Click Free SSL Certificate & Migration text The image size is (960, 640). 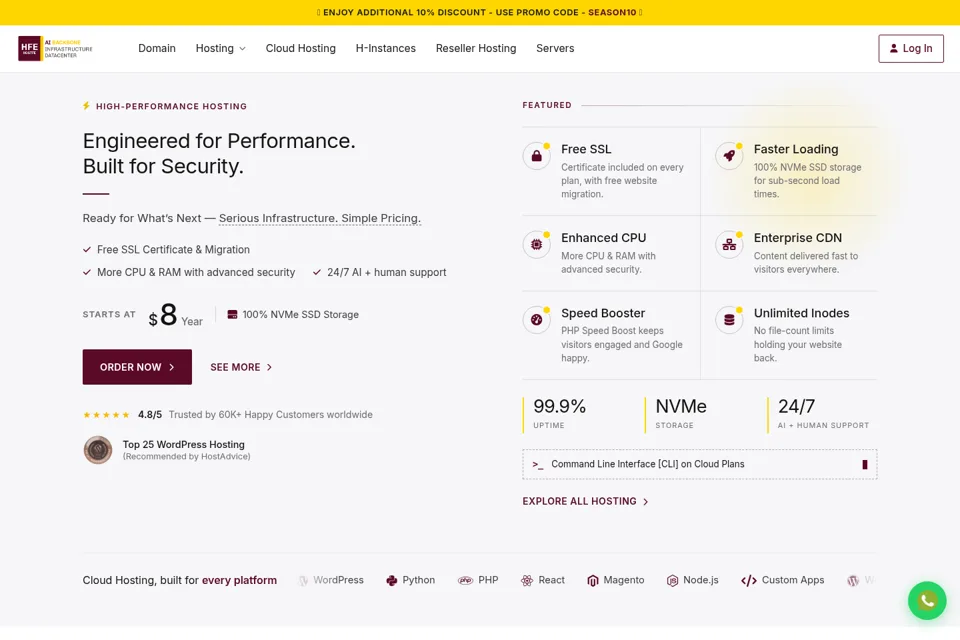[x=173, y=249]
